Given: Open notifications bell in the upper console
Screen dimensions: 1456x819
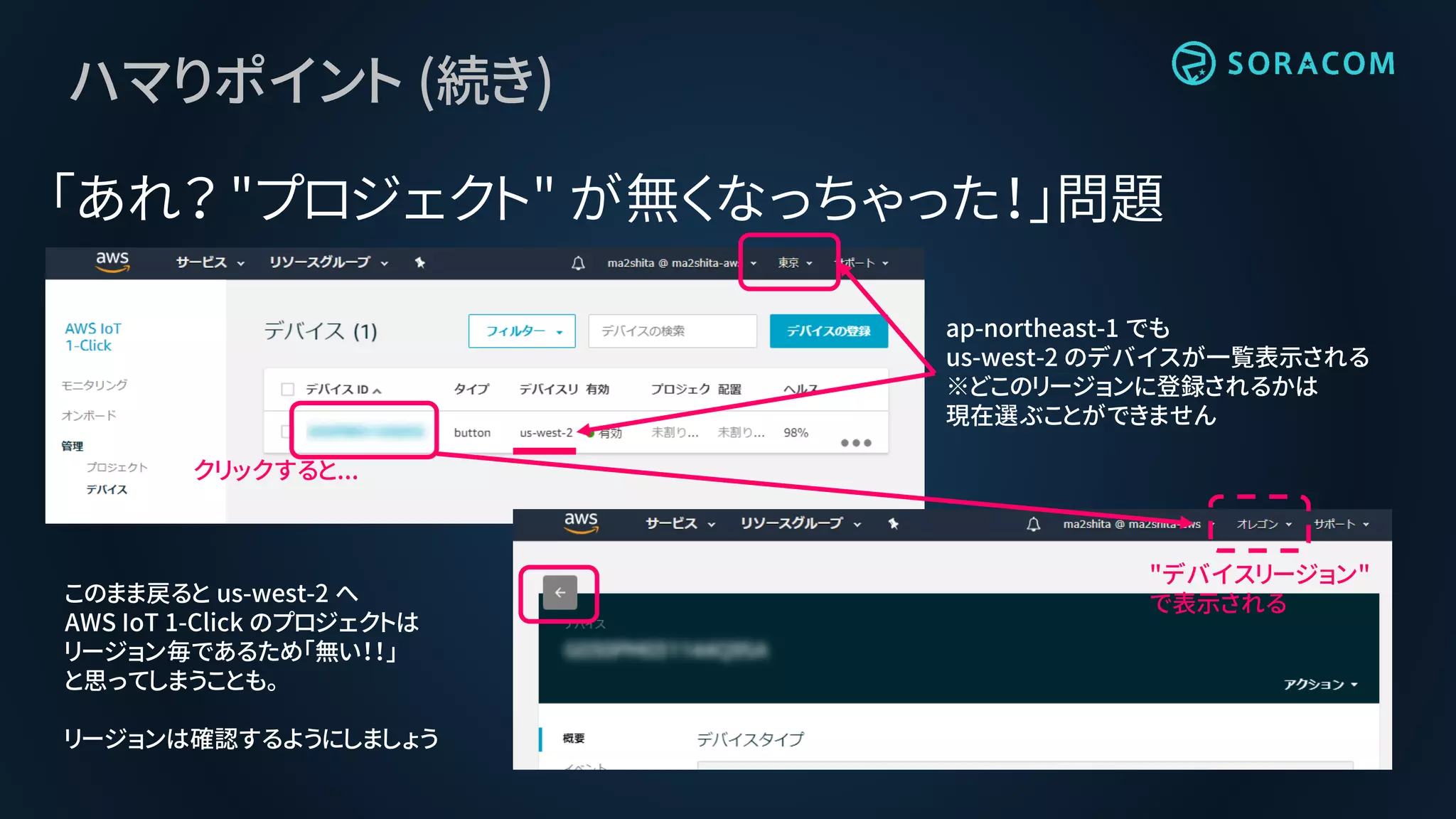Looking at the screenshot, I should (578, 263).
